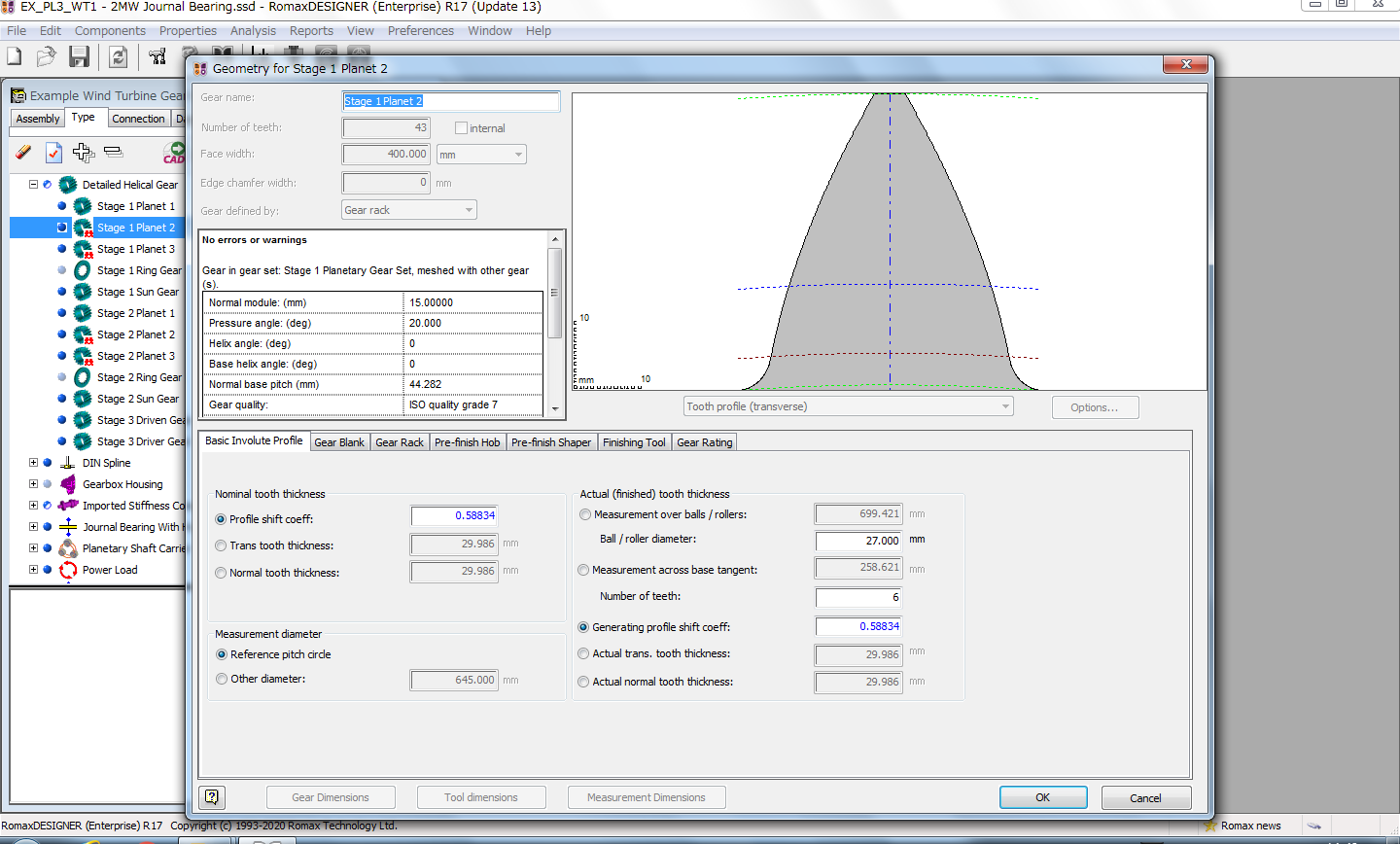Expand the Power Load node
The image size is (1400, 844).
click(33, 569)
